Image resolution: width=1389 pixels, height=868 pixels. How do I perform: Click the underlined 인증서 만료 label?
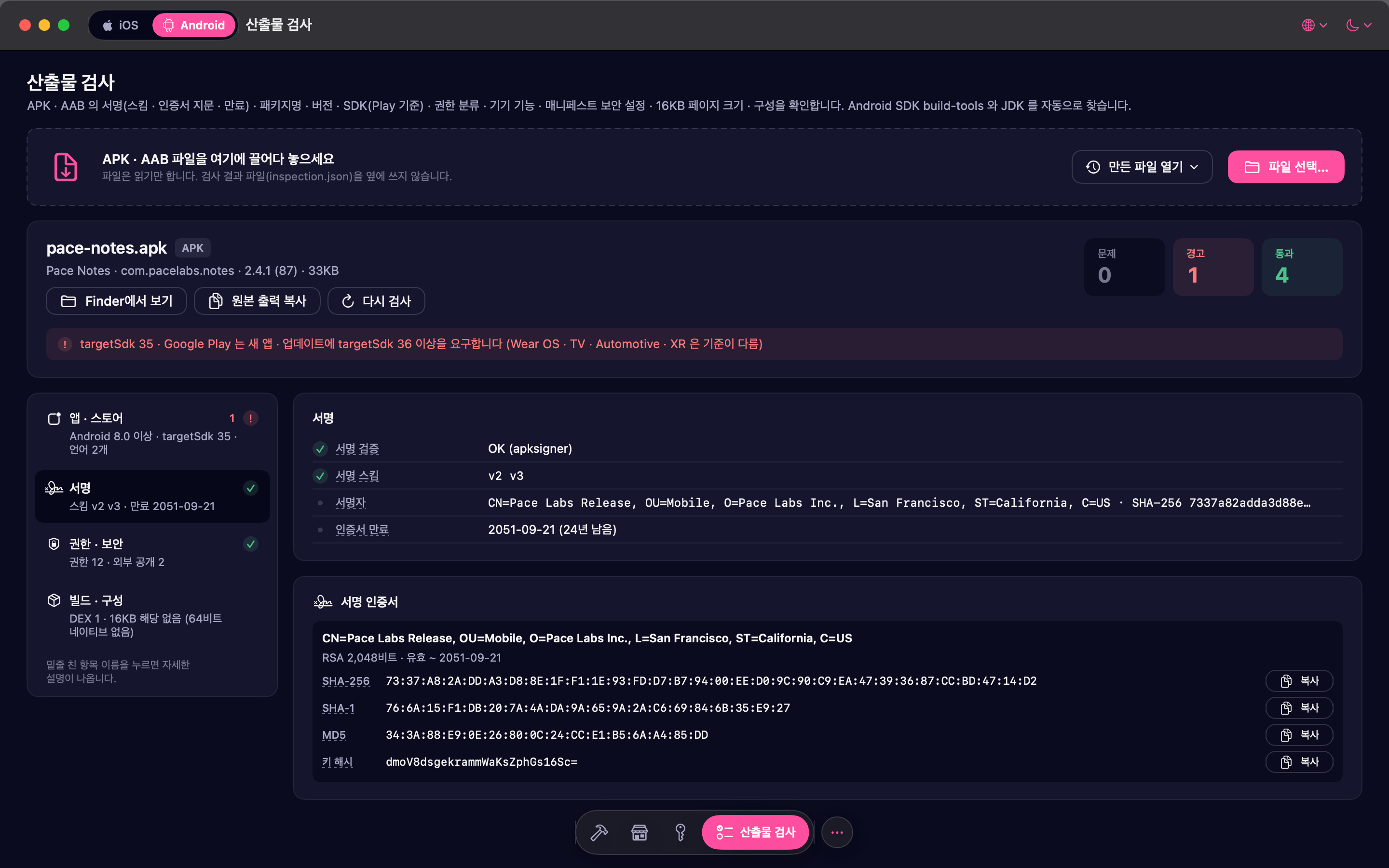[x=362, y=529]
